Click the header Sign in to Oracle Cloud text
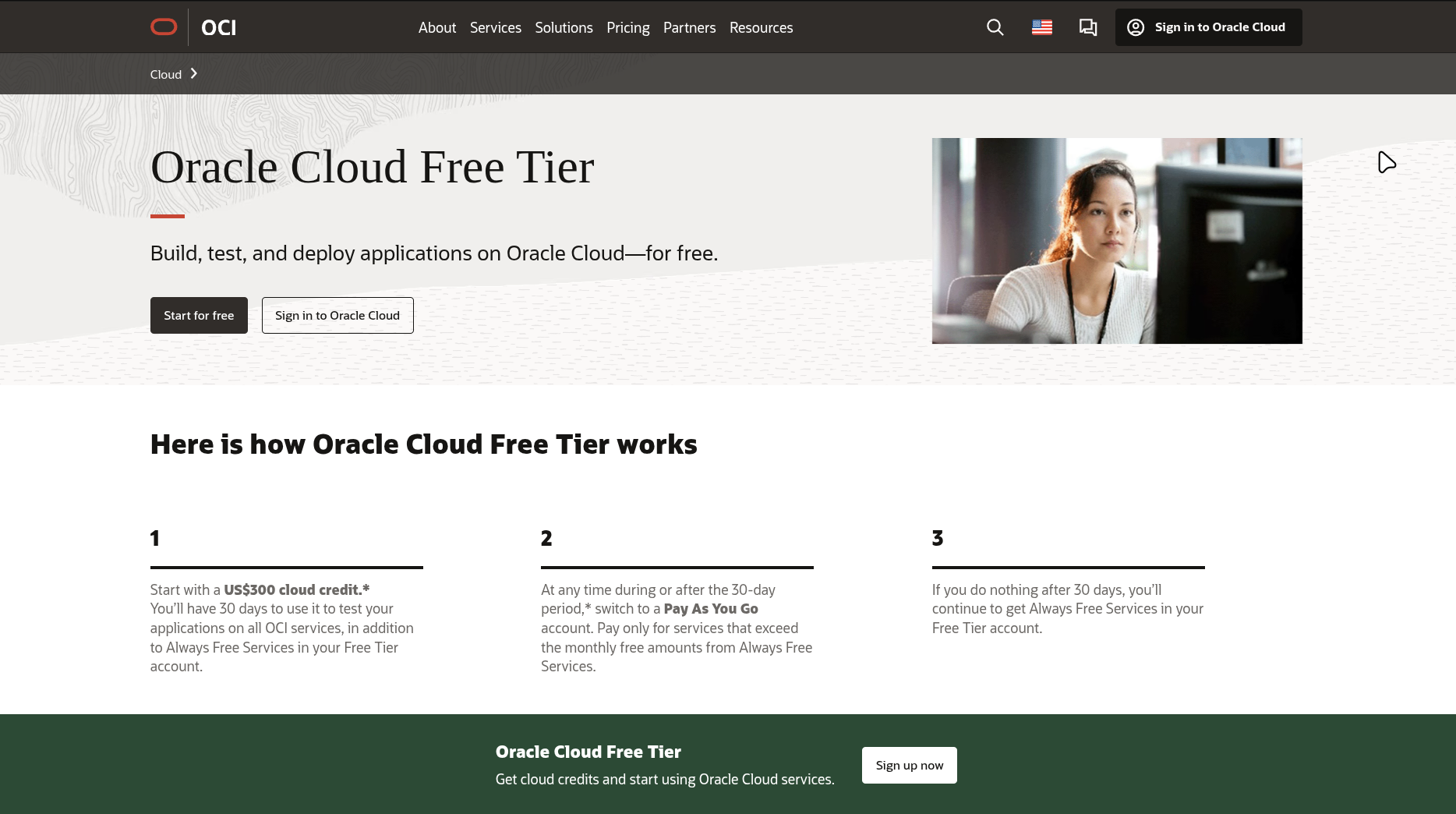The width and height of the screenshot is (1456, 814). 1219,27
